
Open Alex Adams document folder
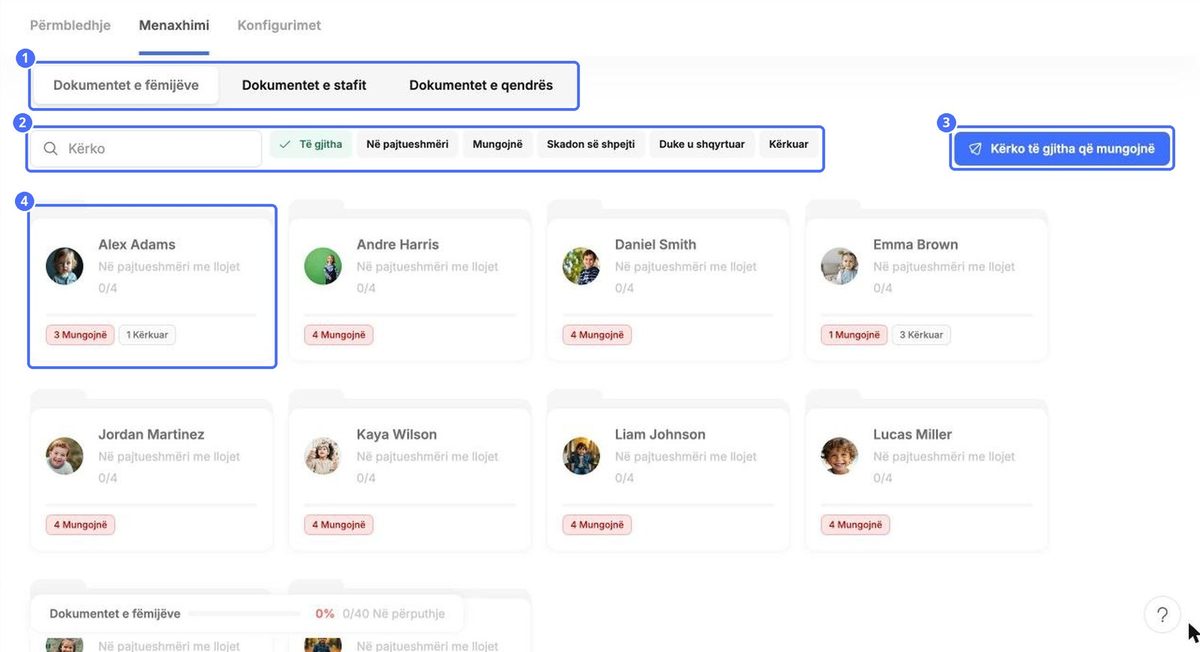pos(152,286)
